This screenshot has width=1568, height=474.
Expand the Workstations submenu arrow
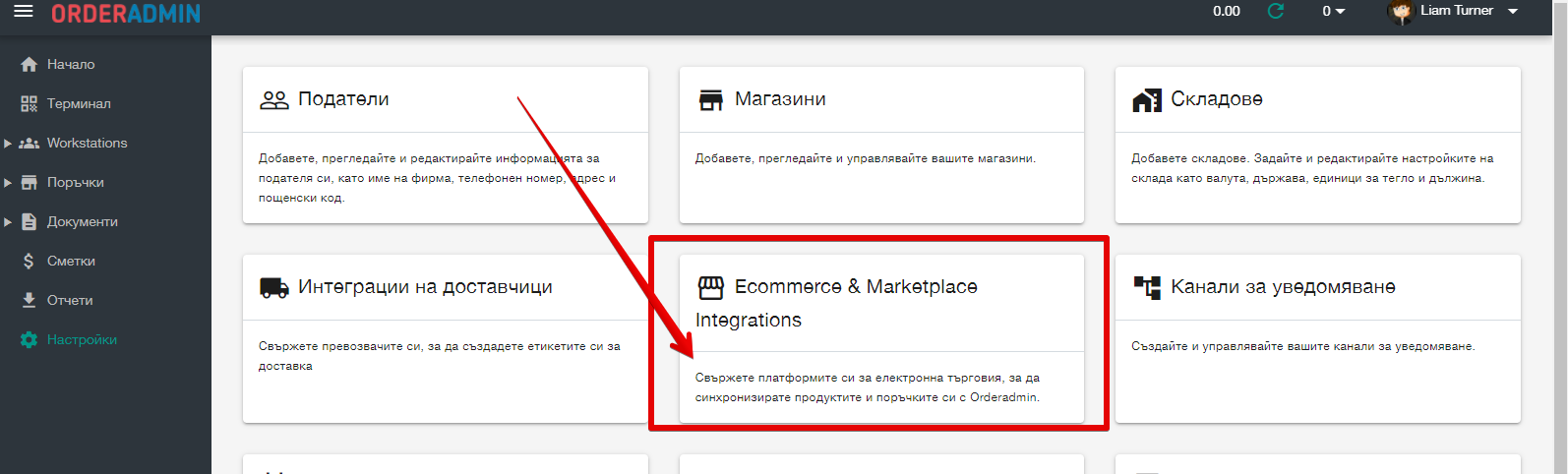point(8,144)
